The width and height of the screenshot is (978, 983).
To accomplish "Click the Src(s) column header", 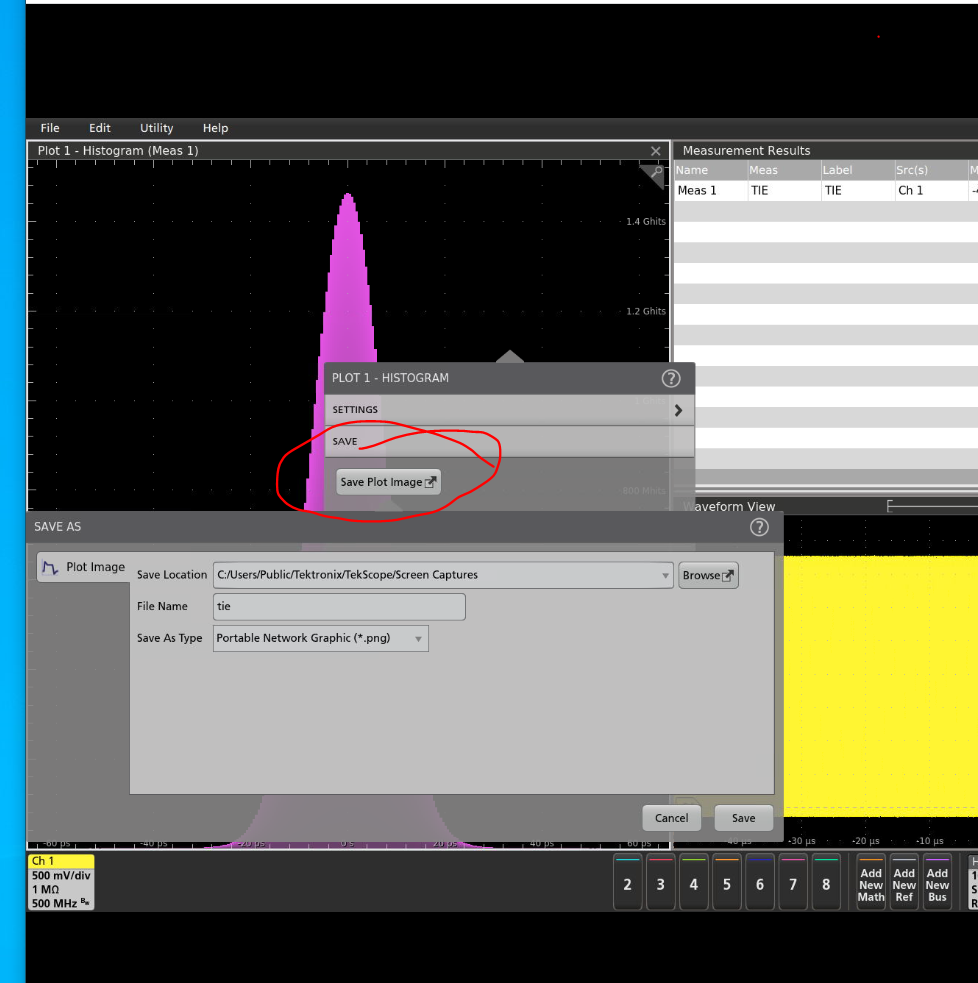I will 931,170.
